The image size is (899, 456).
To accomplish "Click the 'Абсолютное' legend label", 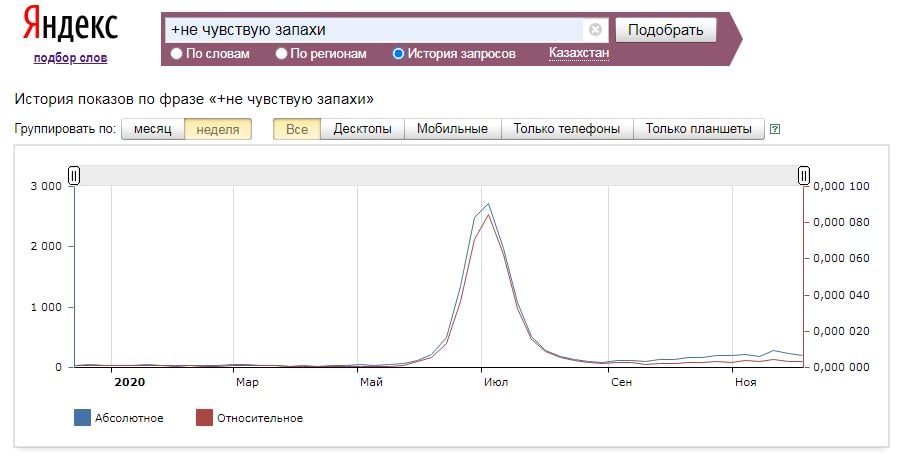I will coord(129,418).
